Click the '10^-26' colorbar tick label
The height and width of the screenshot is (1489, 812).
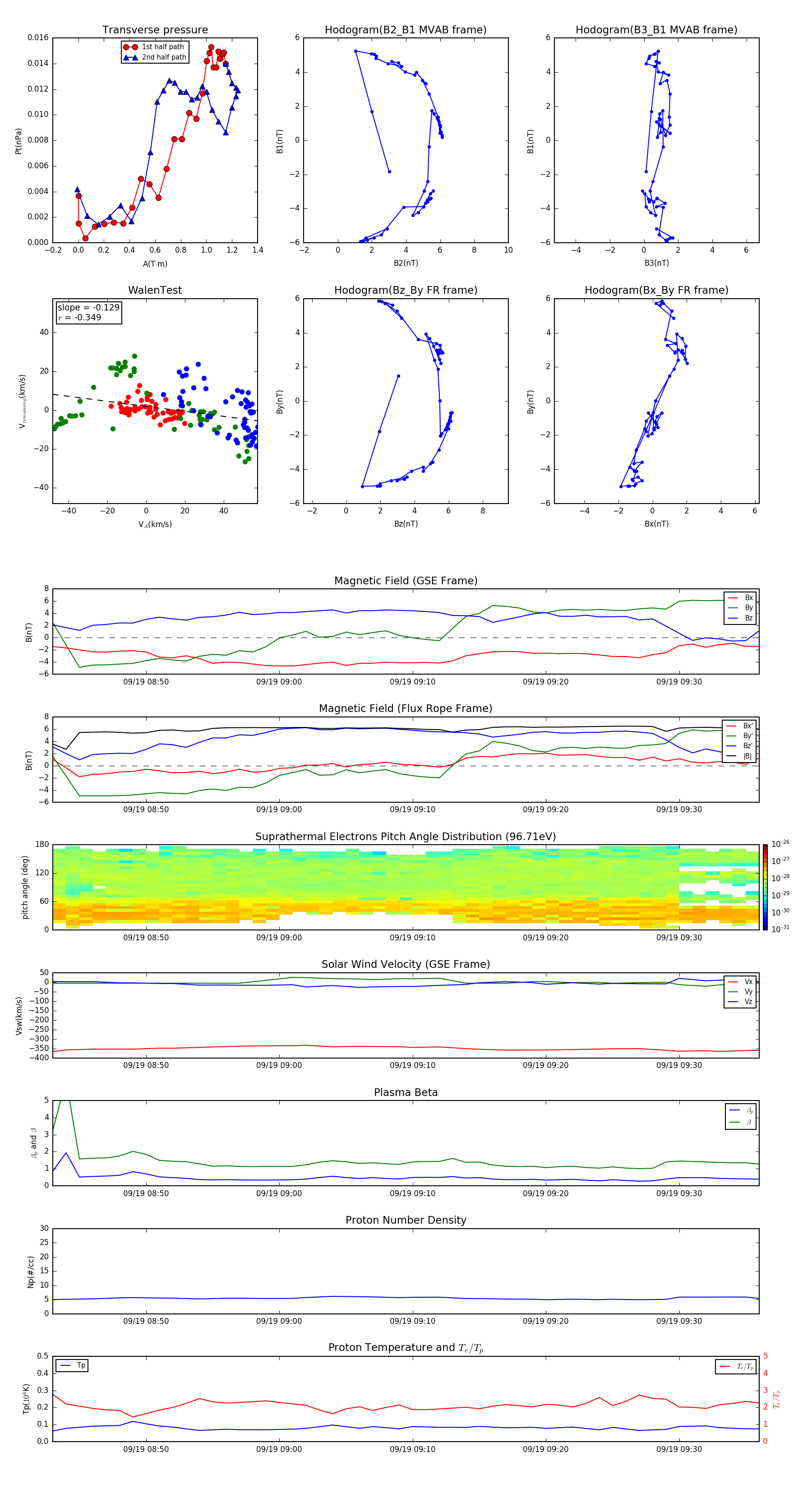click(780, 844)
